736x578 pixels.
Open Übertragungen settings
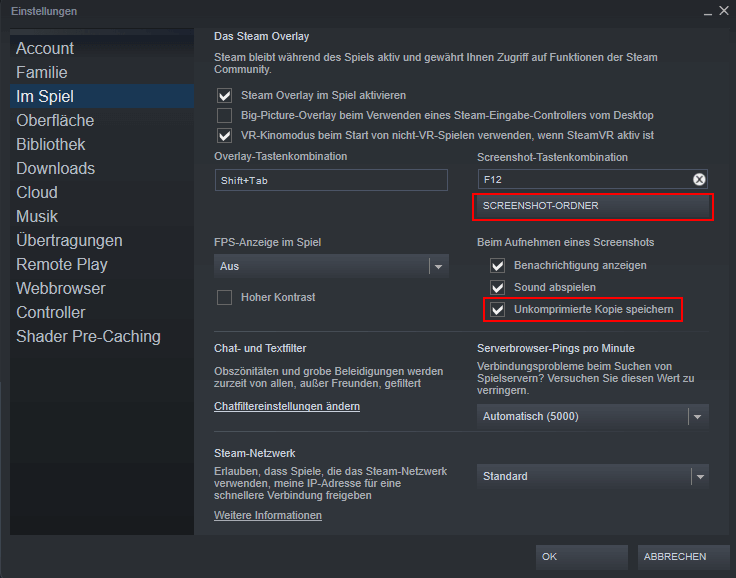tap(102, 240)
